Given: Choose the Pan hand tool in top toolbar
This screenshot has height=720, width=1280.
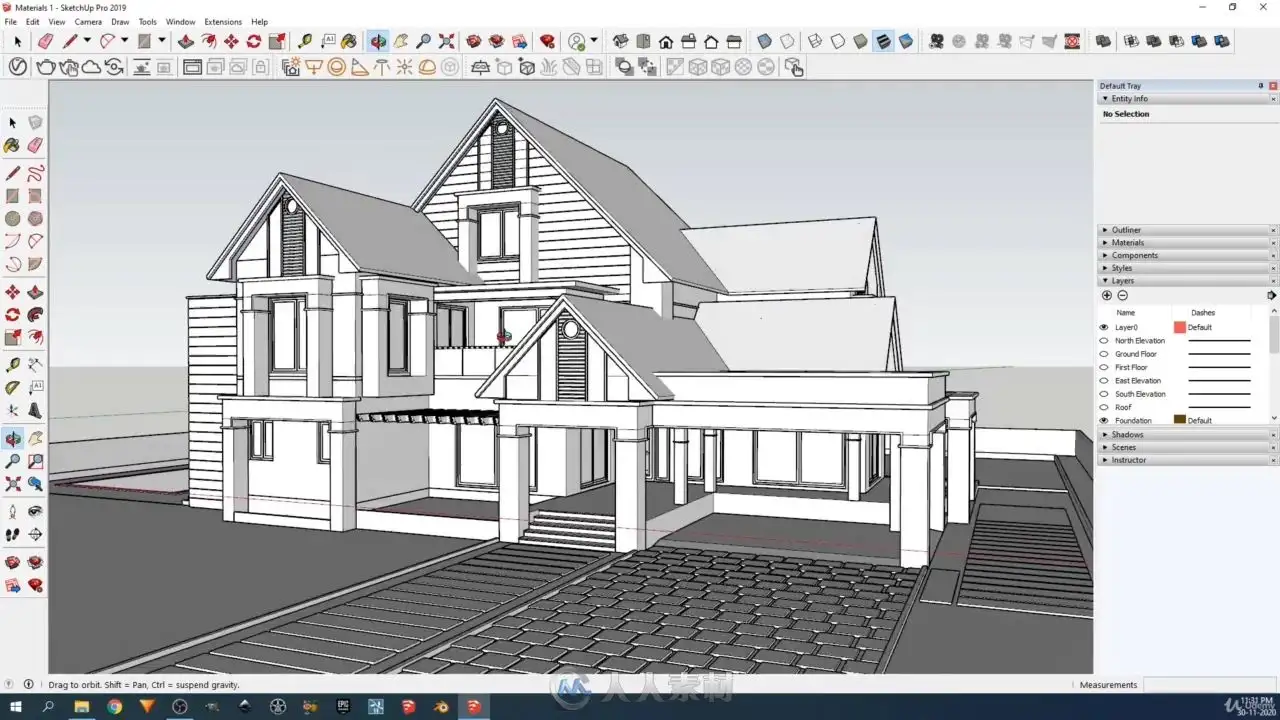Looking at the screenshot, I should tap(401, 41).
